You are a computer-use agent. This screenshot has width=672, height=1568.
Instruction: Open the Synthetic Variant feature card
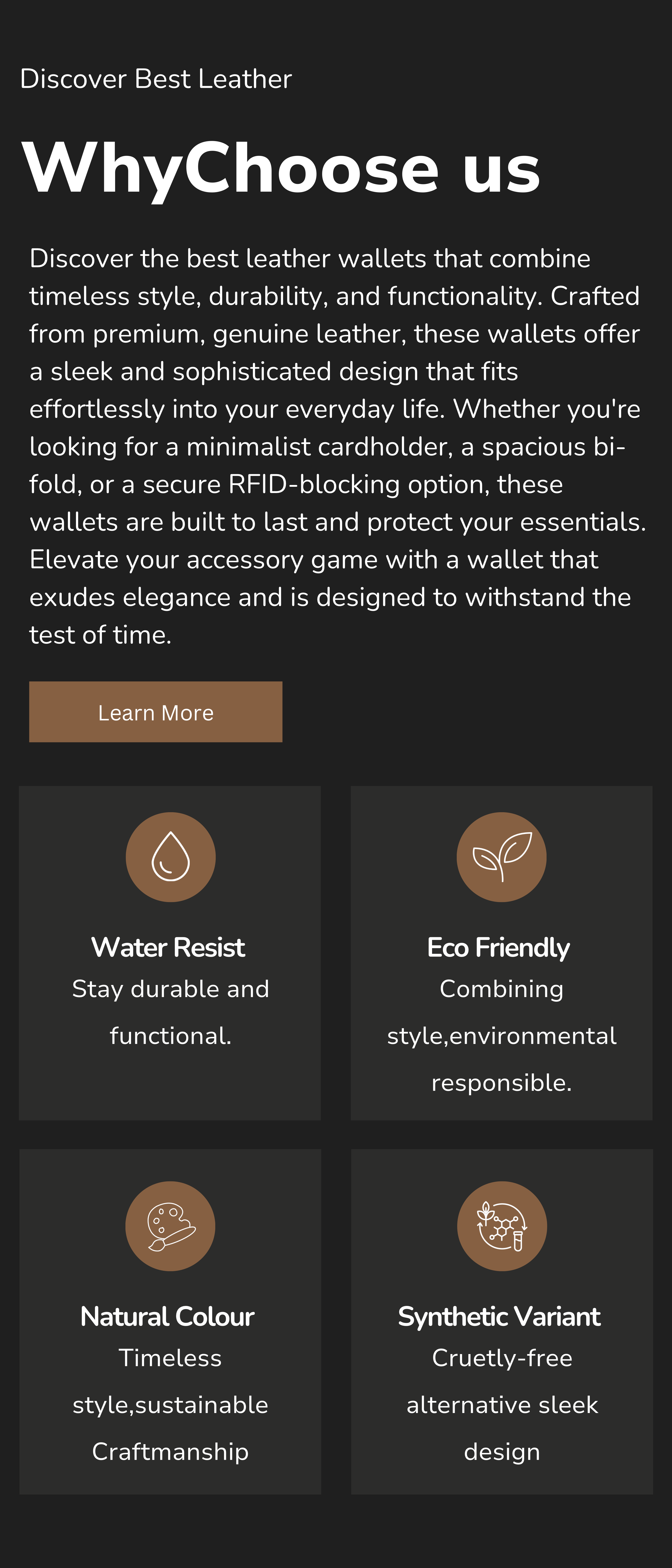[502, 1321]
